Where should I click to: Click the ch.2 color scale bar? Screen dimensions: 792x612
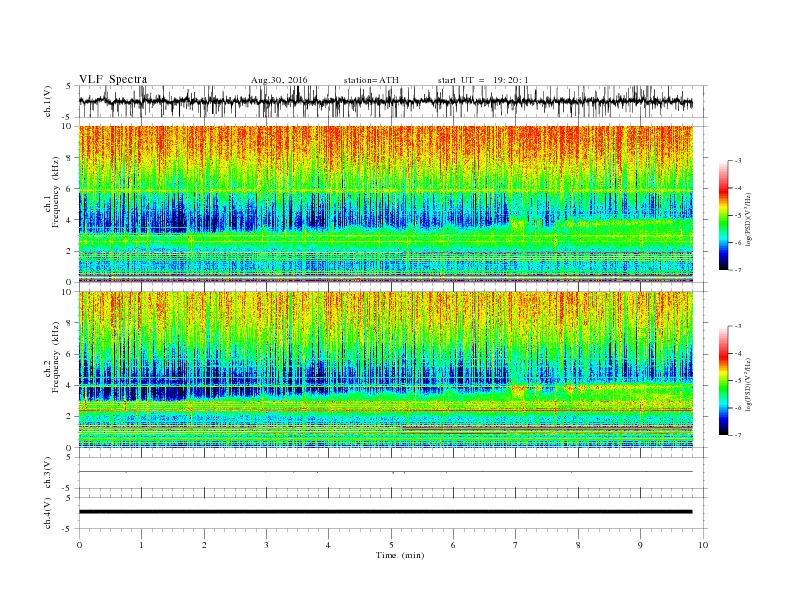(723, 380)
